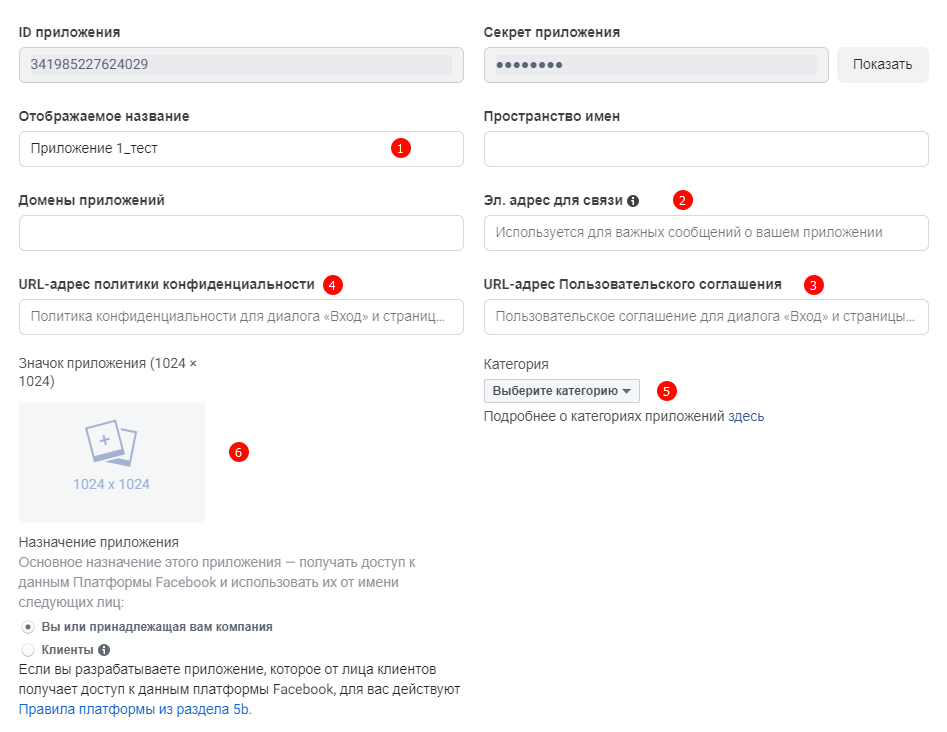Select the 'Клиенты' radio option
The width and height of the screenshot is (947, 732).
point(28,650)
